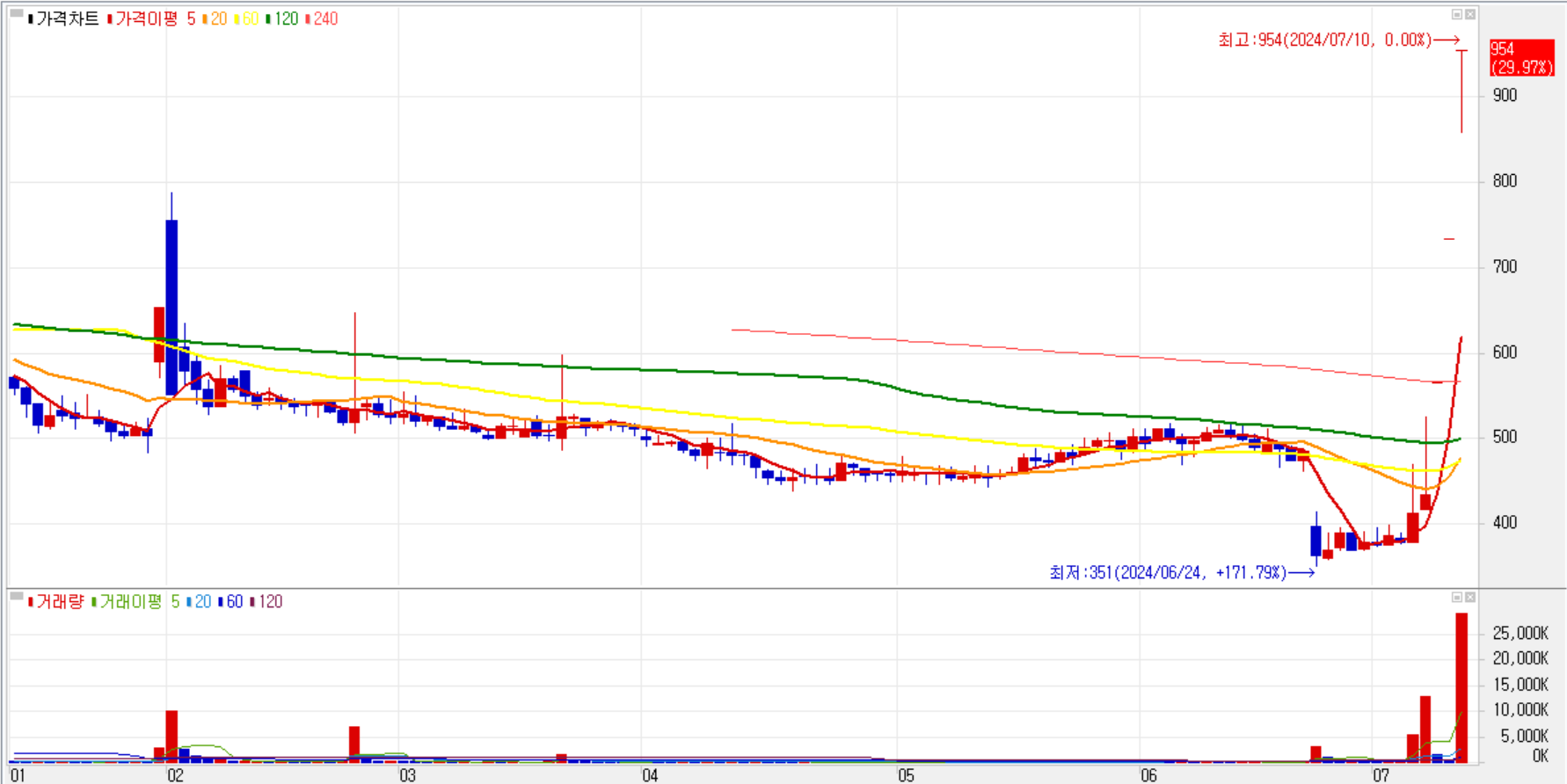This screenshot has width=1567, height=784.
Task: Click the pink 240-period price MA legend
Action: (x=322, y=18)
